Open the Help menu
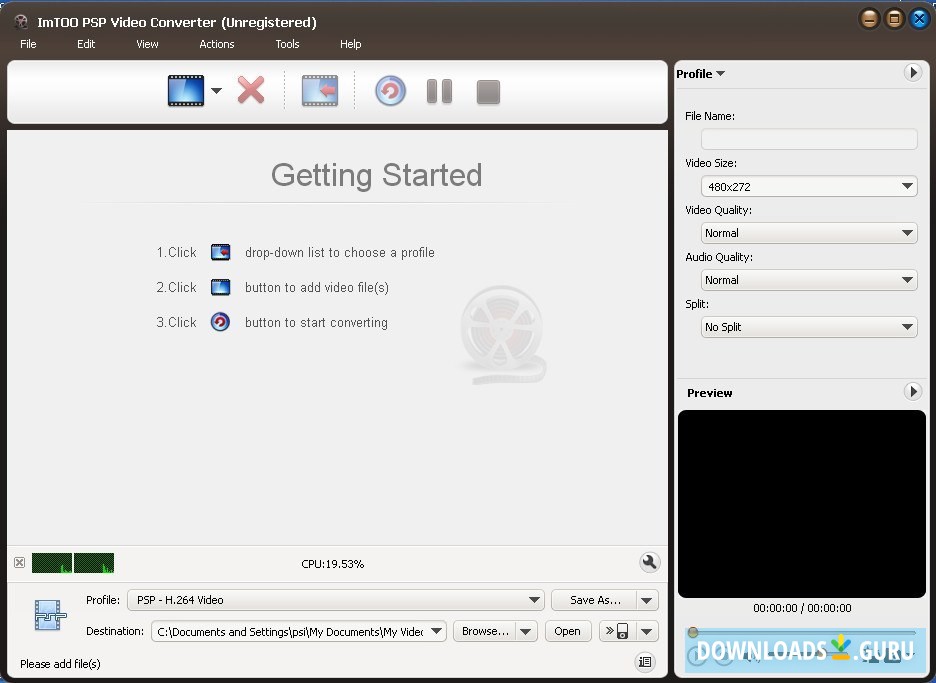936x683 pixels. pyautogui.click(x=350, y=44)
